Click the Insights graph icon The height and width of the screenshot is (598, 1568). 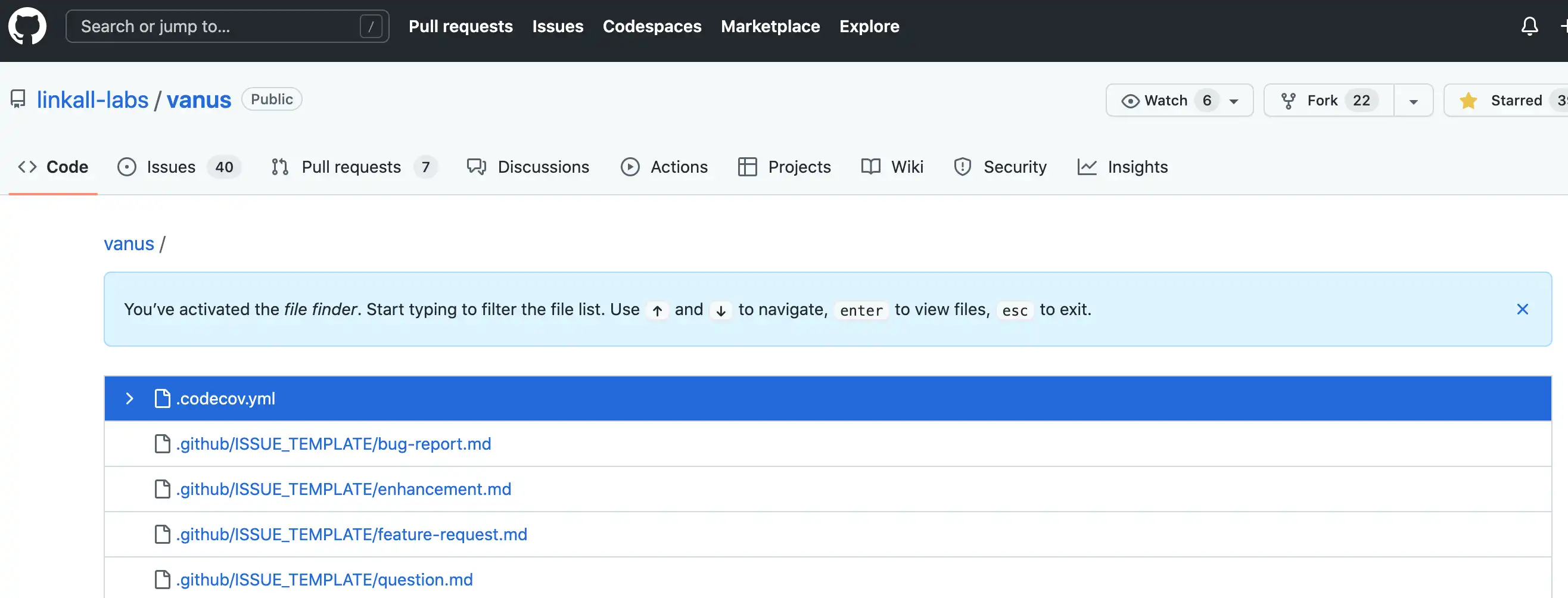tap(1087, 167)
